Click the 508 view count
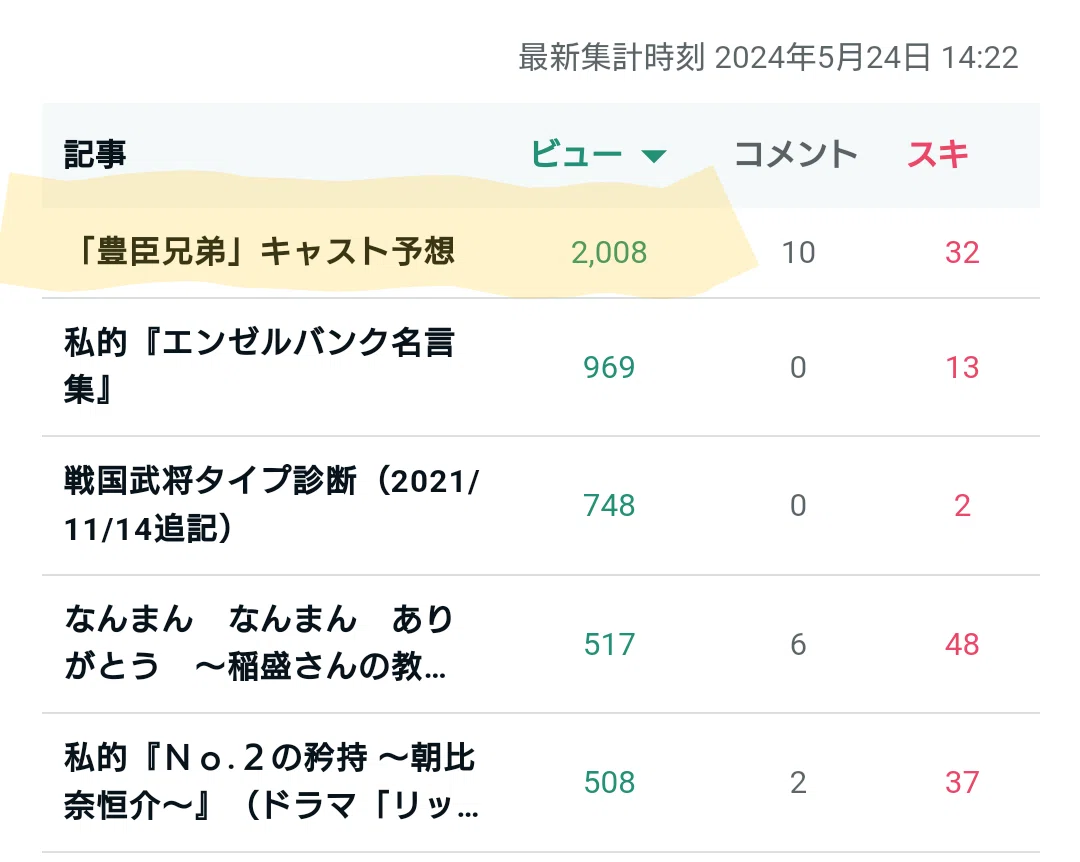This screenshot has width=1080, height=862. coord(609,783)
